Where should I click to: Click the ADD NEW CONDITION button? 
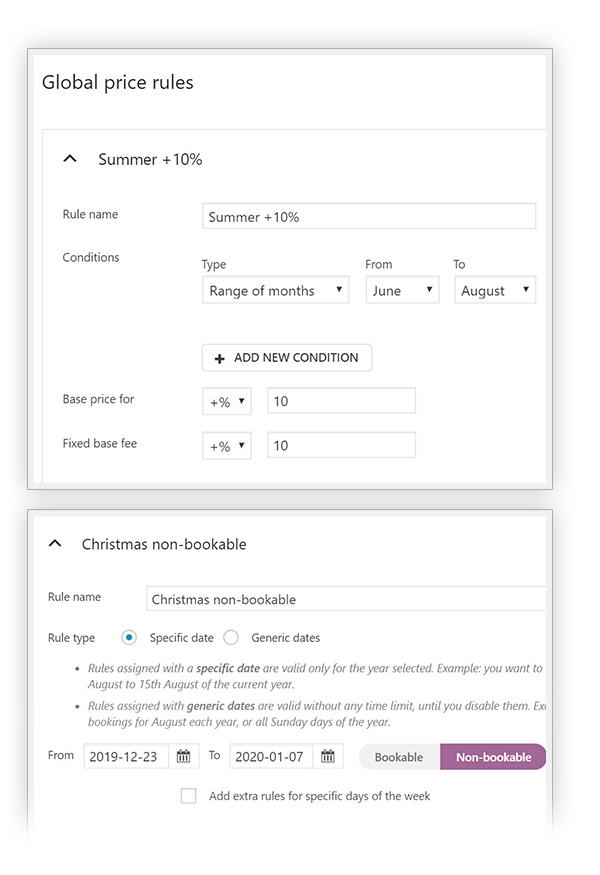coord(287,358)
